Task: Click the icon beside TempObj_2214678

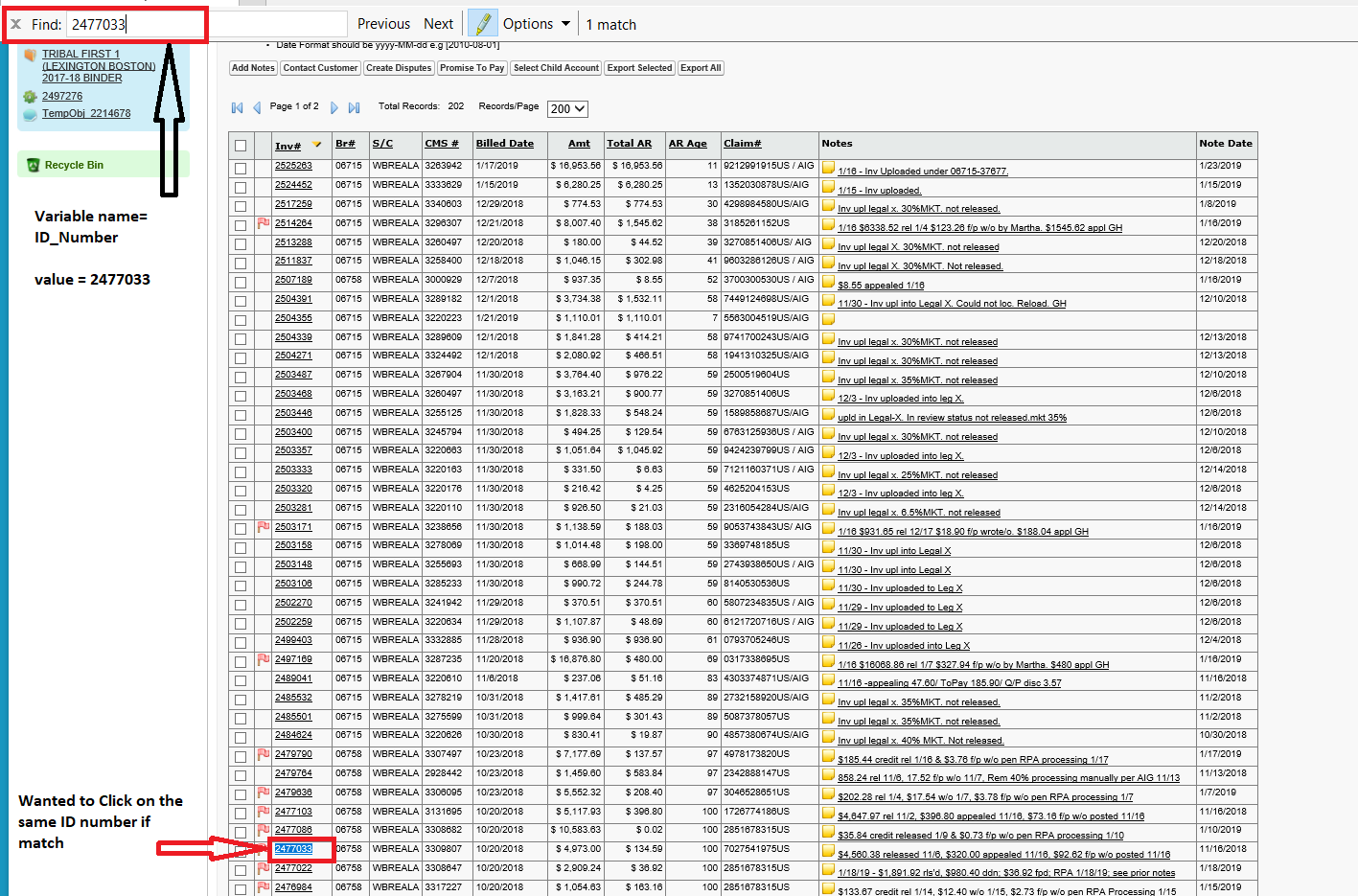Action: (30, 114)
